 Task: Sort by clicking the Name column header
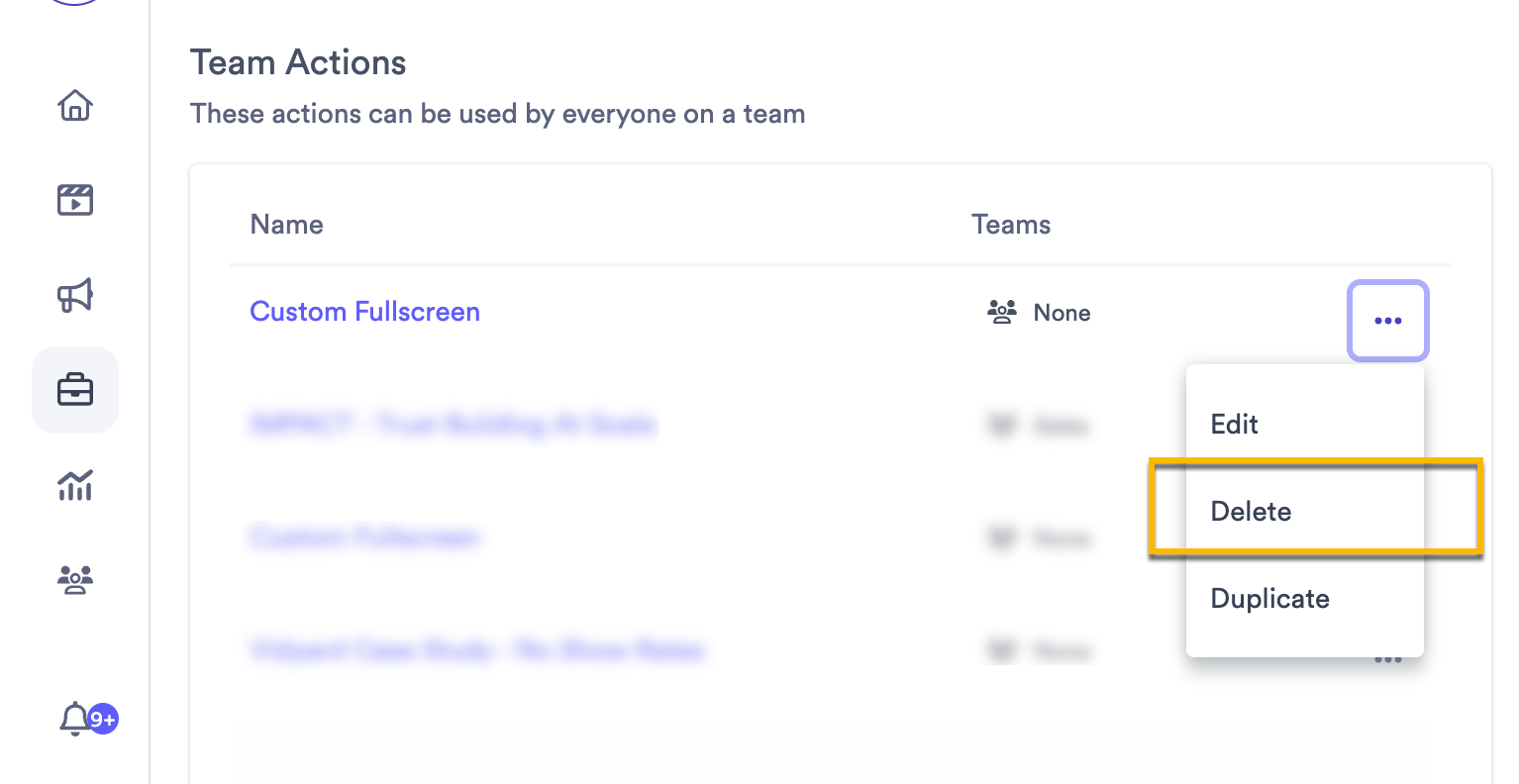coord(285,225)
